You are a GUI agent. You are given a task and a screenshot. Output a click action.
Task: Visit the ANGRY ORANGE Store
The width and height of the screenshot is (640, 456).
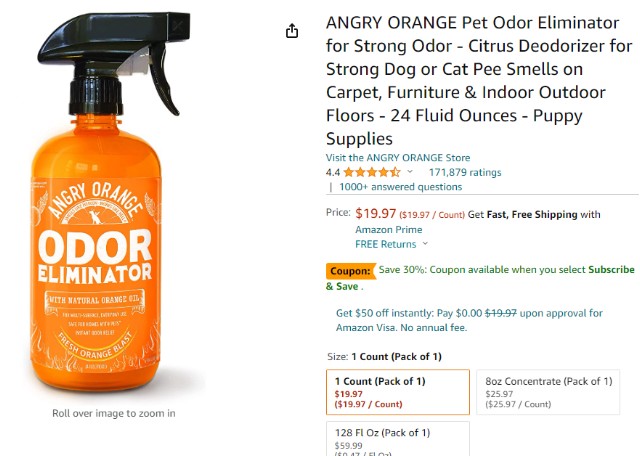pyautogui.click(x=397, y=158)
